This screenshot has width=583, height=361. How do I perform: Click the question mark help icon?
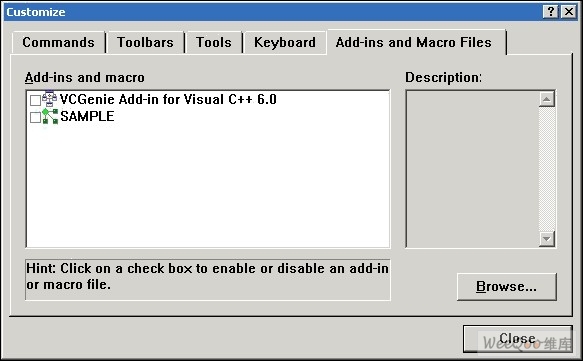pyautogui.click(x=551, y=12)
